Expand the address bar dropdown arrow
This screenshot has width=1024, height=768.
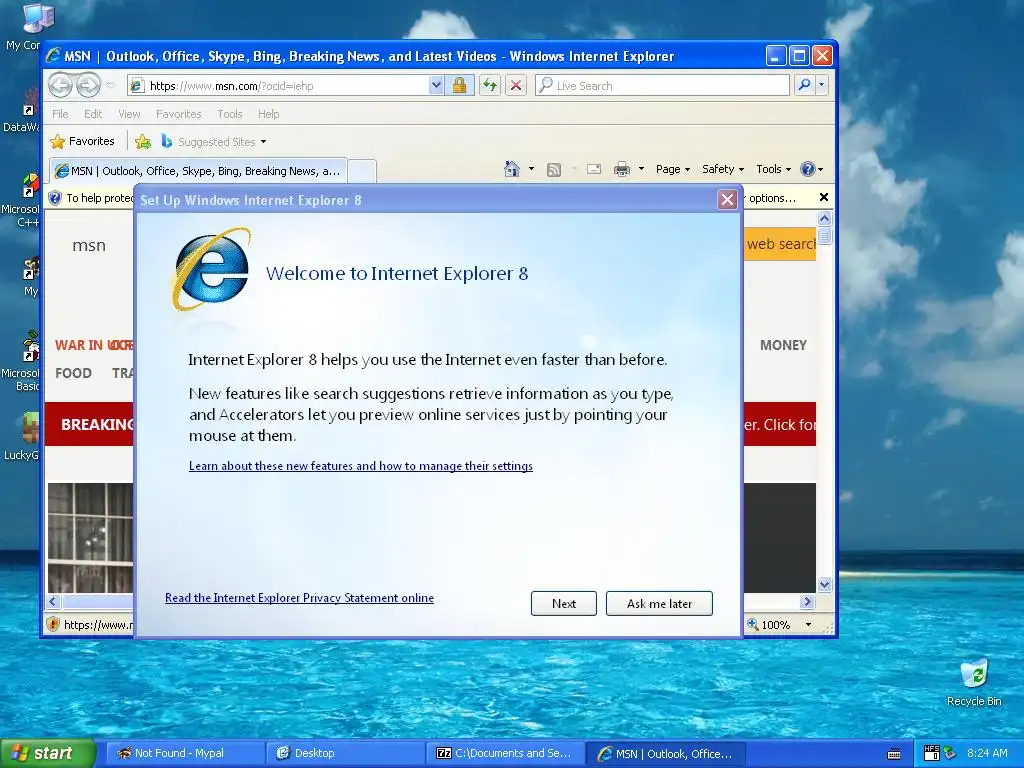click(x=436, y=86)
